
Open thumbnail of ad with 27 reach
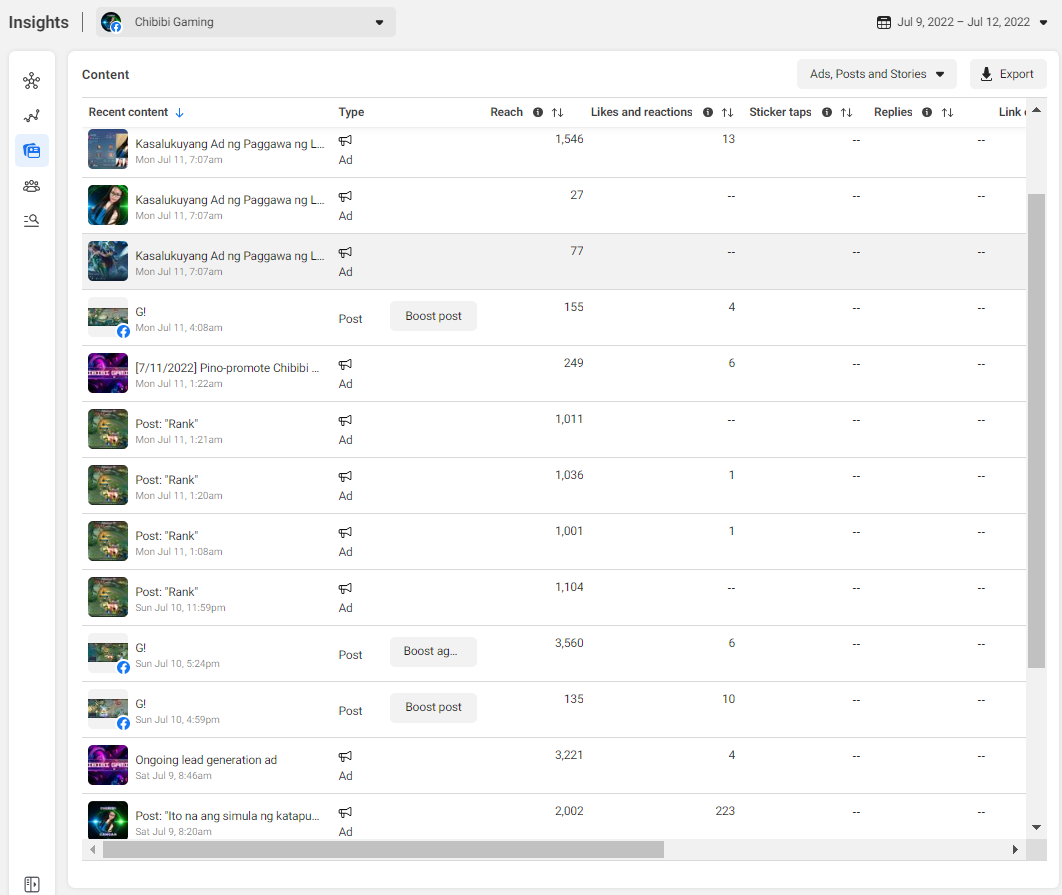click(108, 205)
